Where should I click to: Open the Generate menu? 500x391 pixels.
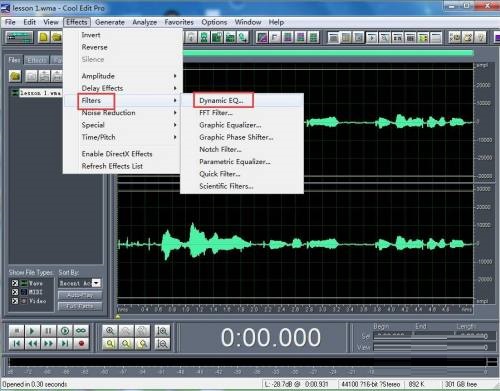point(110,22)
